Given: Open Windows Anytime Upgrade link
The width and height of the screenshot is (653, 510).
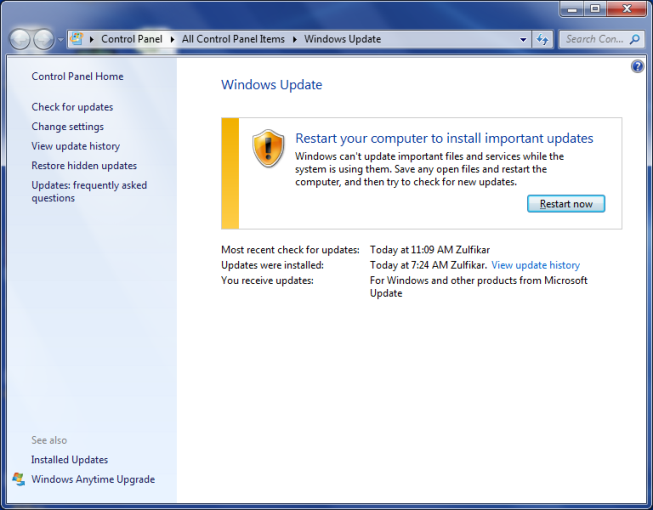Looking at the screenshot, I should click(93, 479).
